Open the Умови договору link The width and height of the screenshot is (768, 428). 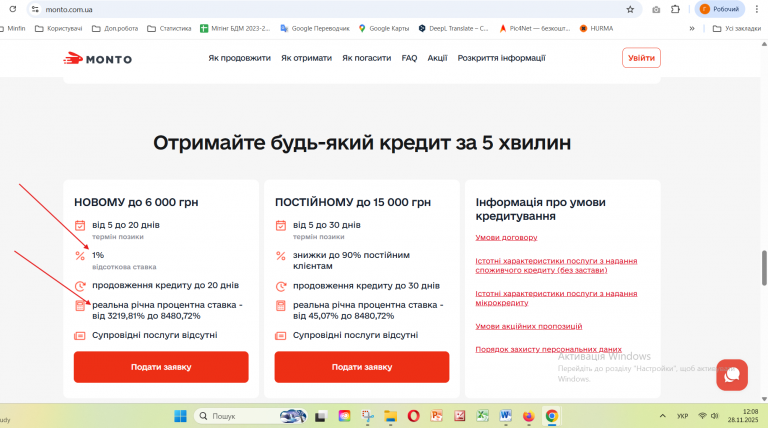pos(506,238)
